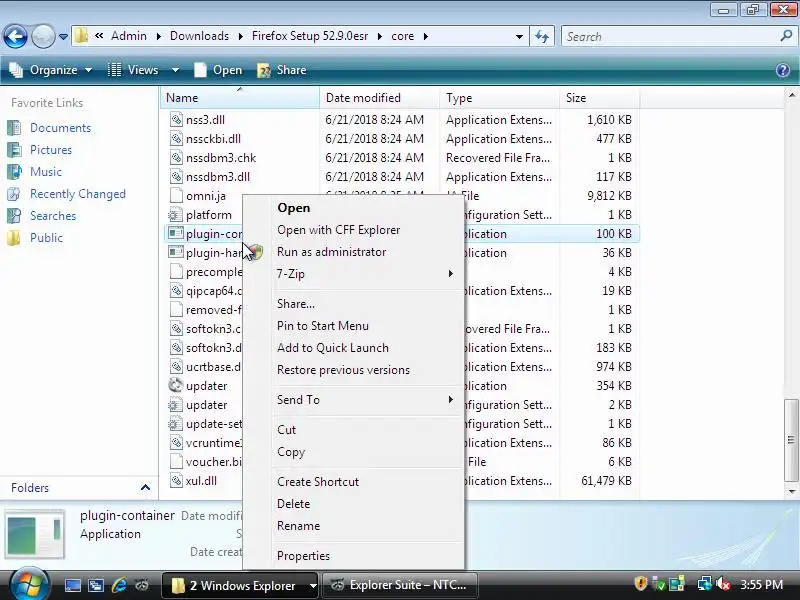
Task: Select the updater application icon
Action: pyautogui.click(x=176, y=386)
